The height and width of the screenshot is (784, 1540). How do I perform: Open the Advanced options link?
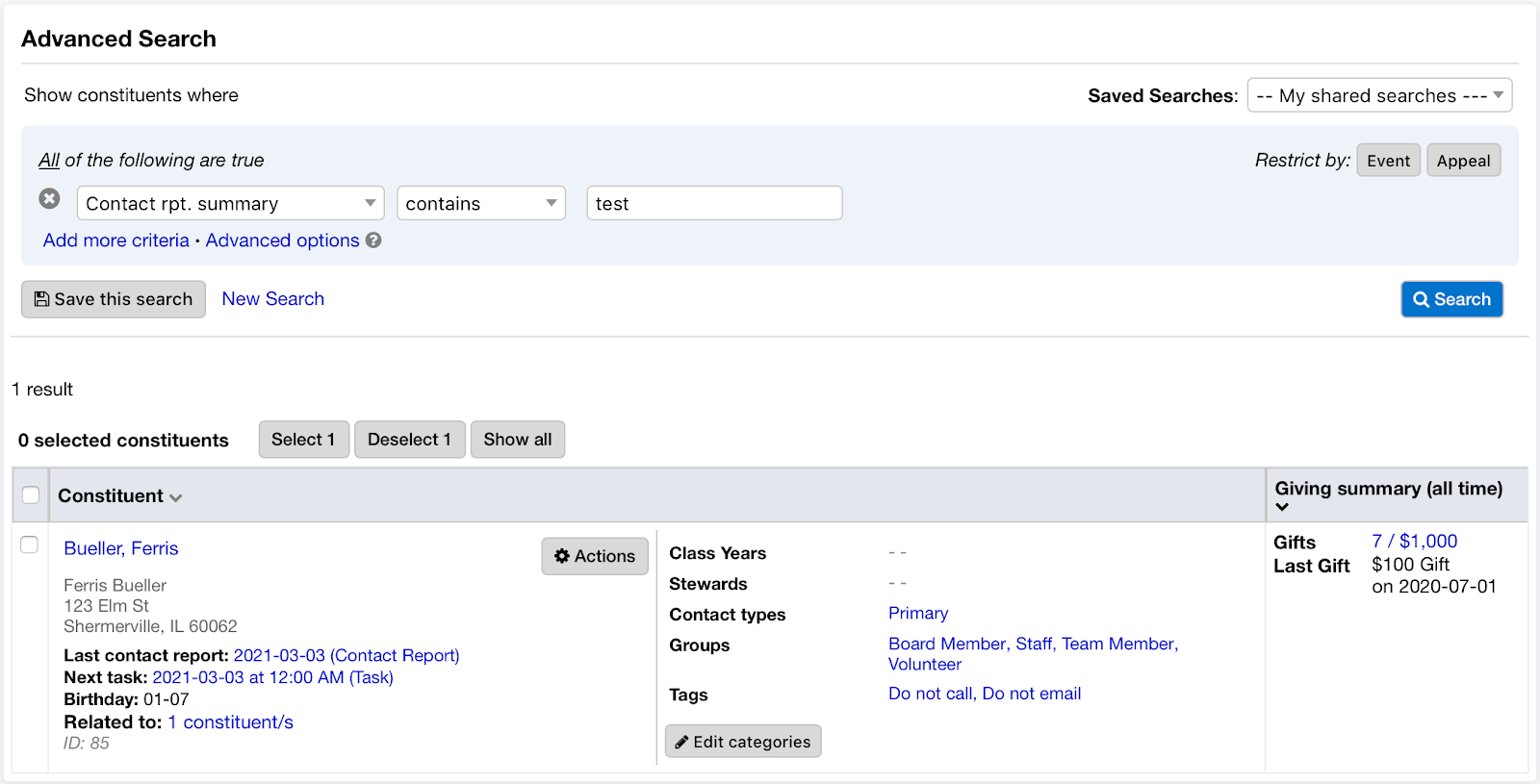(282, 240)
